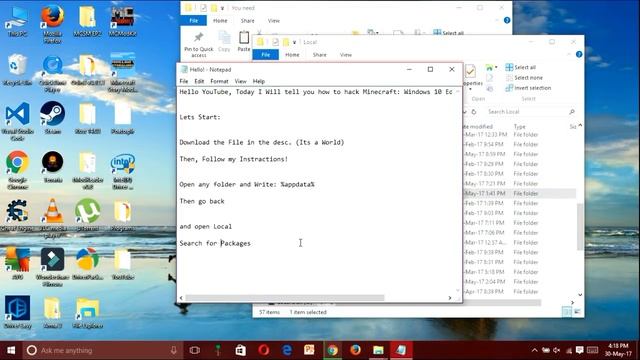This screenshot has height=360, width=640.
Task: Click taskbar clock showing 4:18 PM
Action: (618, 350)
